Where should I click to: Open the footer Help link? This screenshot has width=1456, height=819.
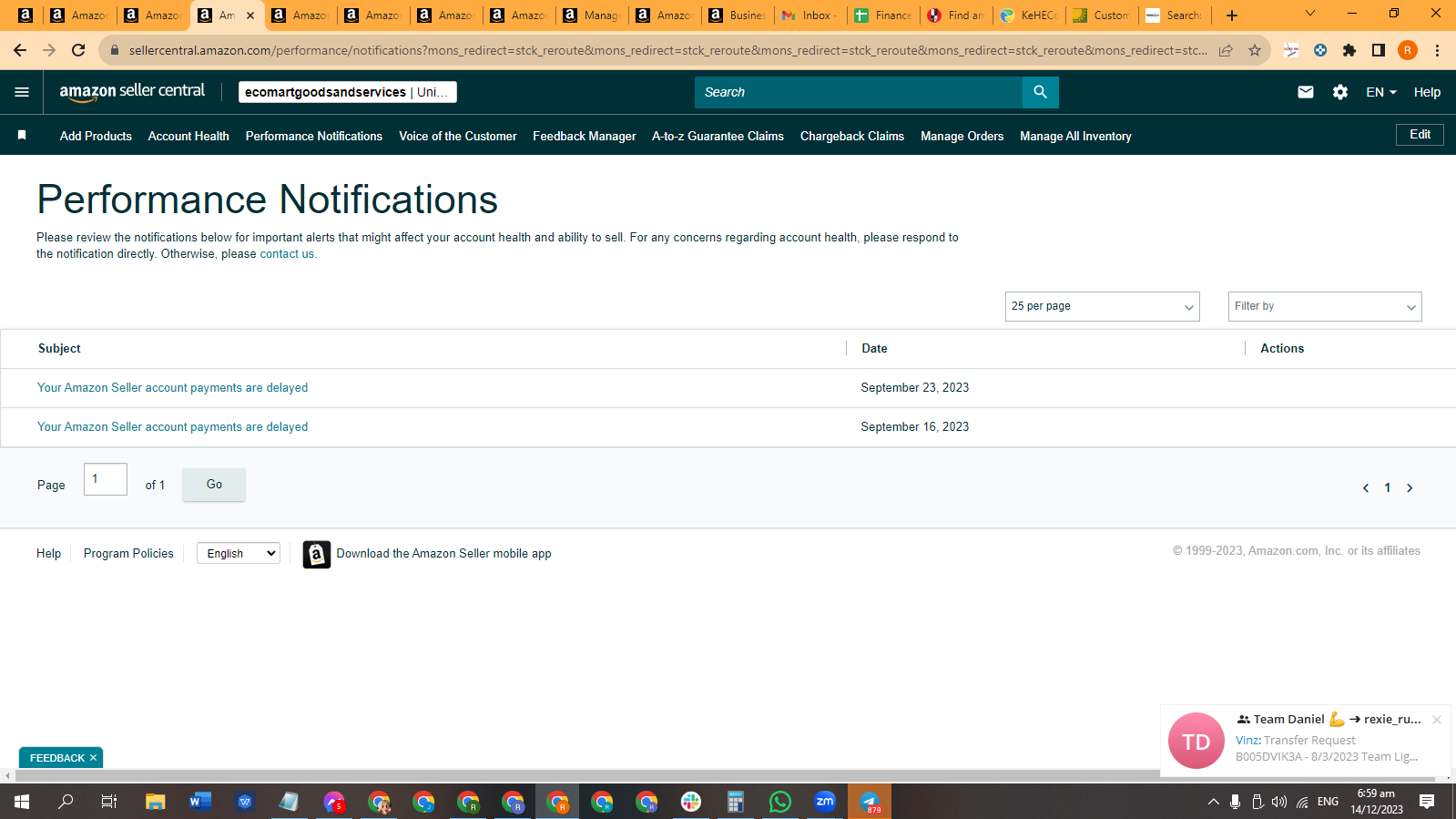(49, 554)
